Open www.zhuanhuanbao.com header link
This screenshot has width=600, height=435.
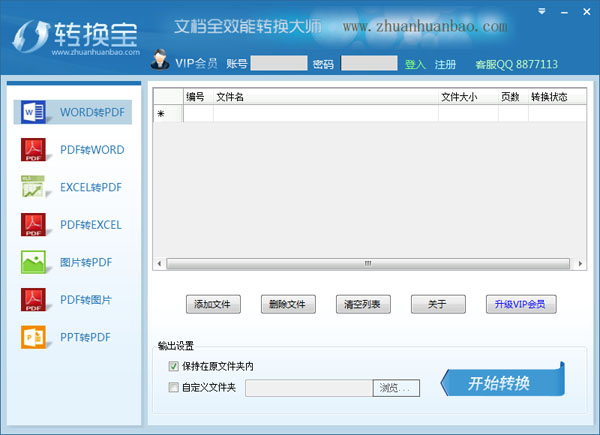pos(425,26)
